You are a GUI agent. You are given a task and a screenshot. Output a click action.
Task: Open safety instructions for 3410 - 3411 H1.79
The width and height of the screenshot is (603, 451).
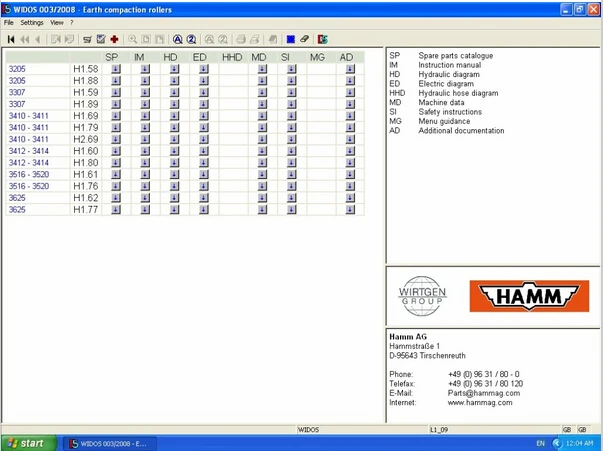click(x=292, y=128)
